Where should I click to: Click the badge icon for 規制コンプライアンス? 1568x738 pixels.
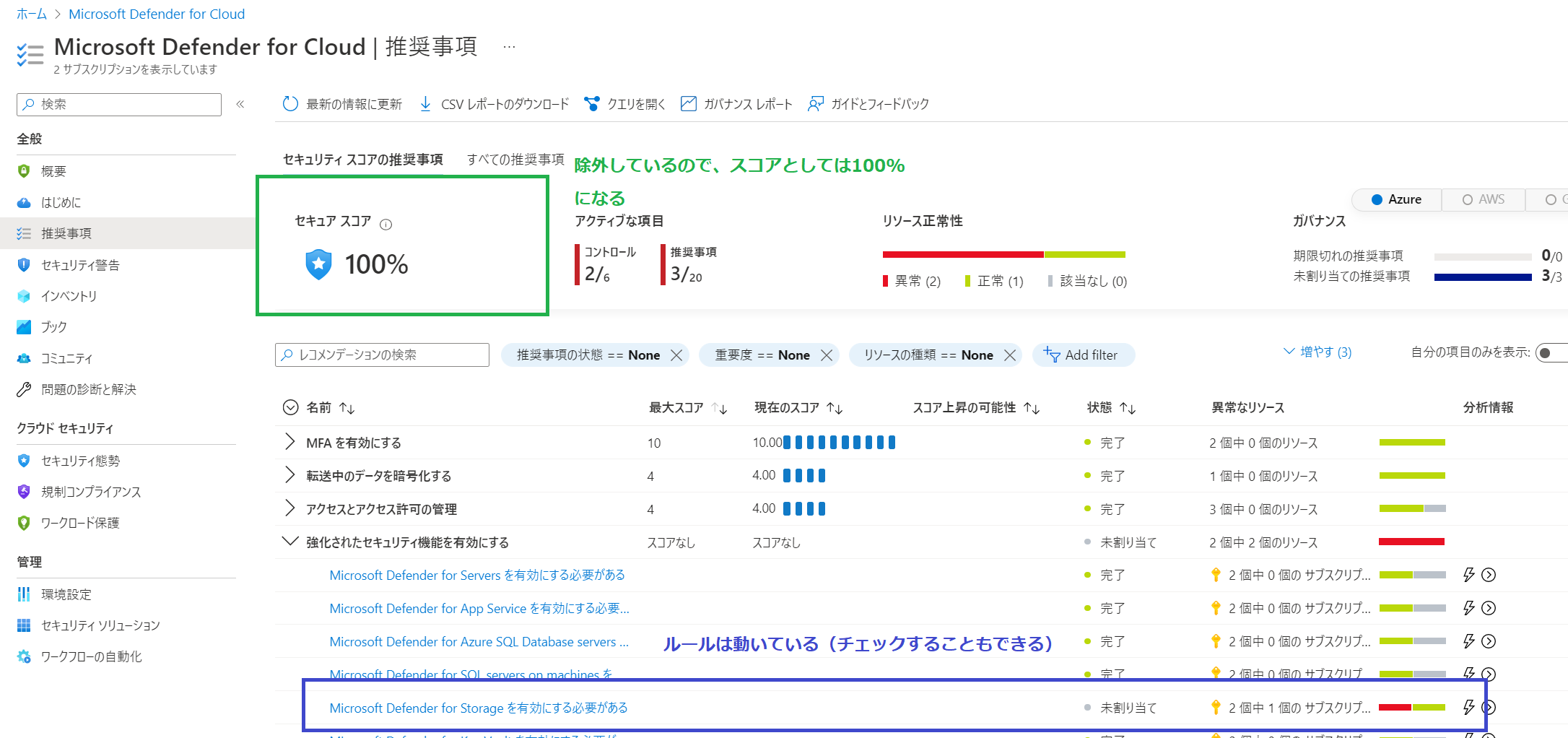24,492
